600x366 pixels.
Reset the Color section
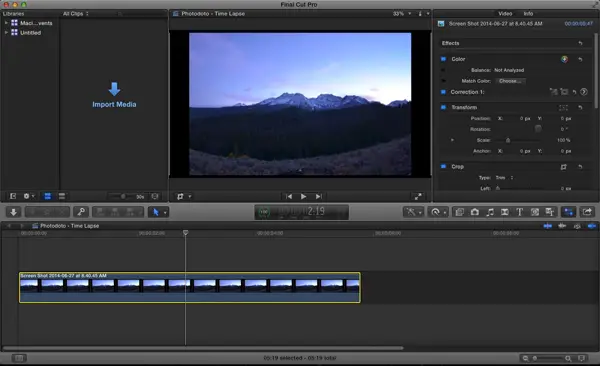(580, 59)
